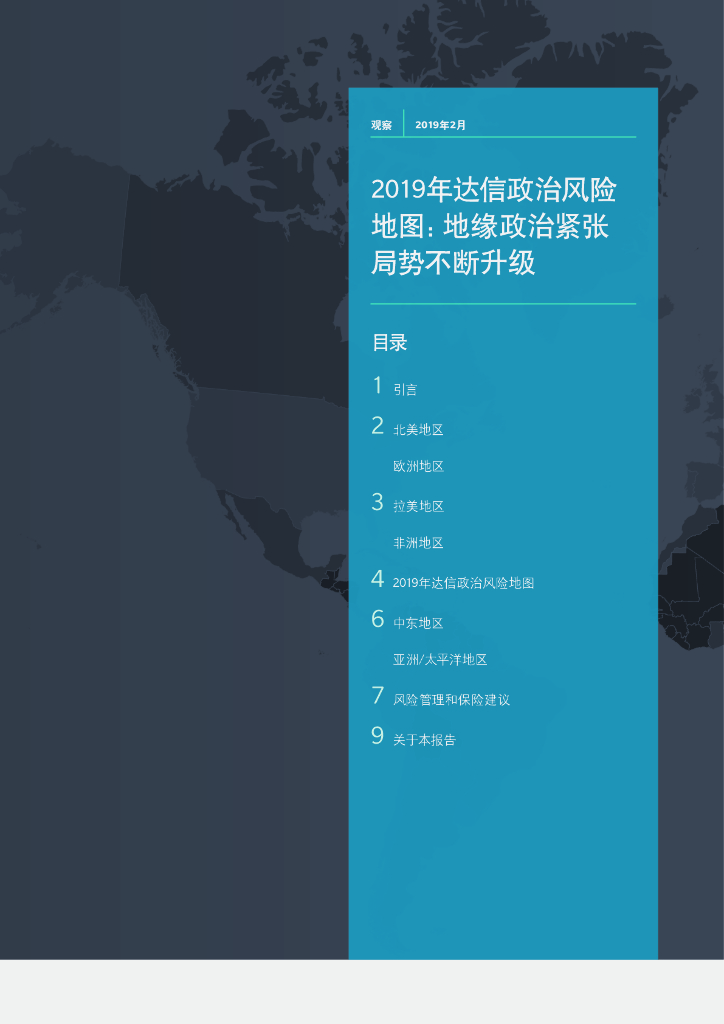Open the '中东地区' contents entry

(418, 623)
